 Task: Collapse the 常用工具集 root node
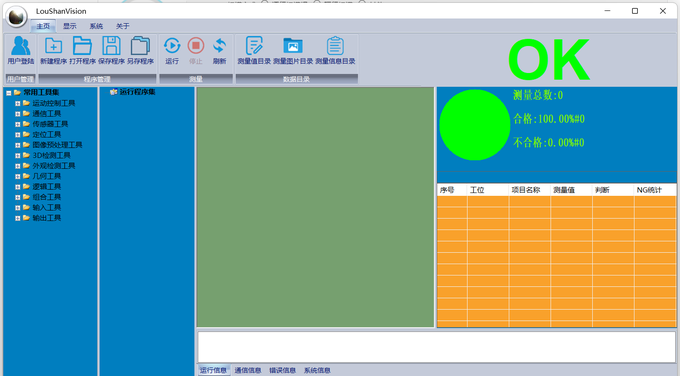pos(9,93)
